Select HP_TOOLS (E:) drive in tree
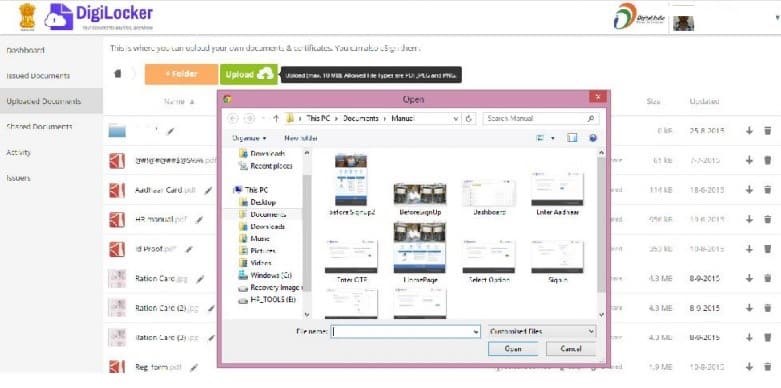Viewport: 781px width, 388px height. pos(267,300)
